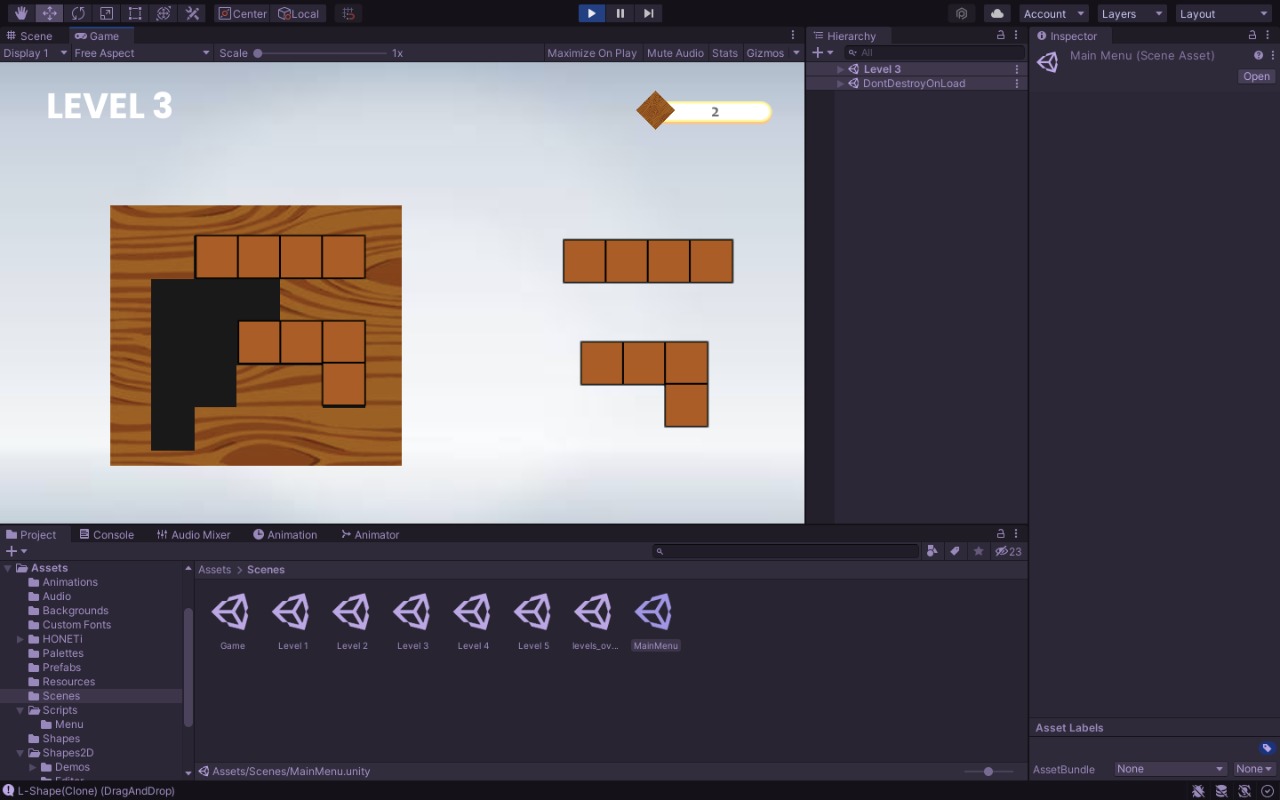
Task: Open the Layers dropdown
Action: click(x=1132, y=14)
